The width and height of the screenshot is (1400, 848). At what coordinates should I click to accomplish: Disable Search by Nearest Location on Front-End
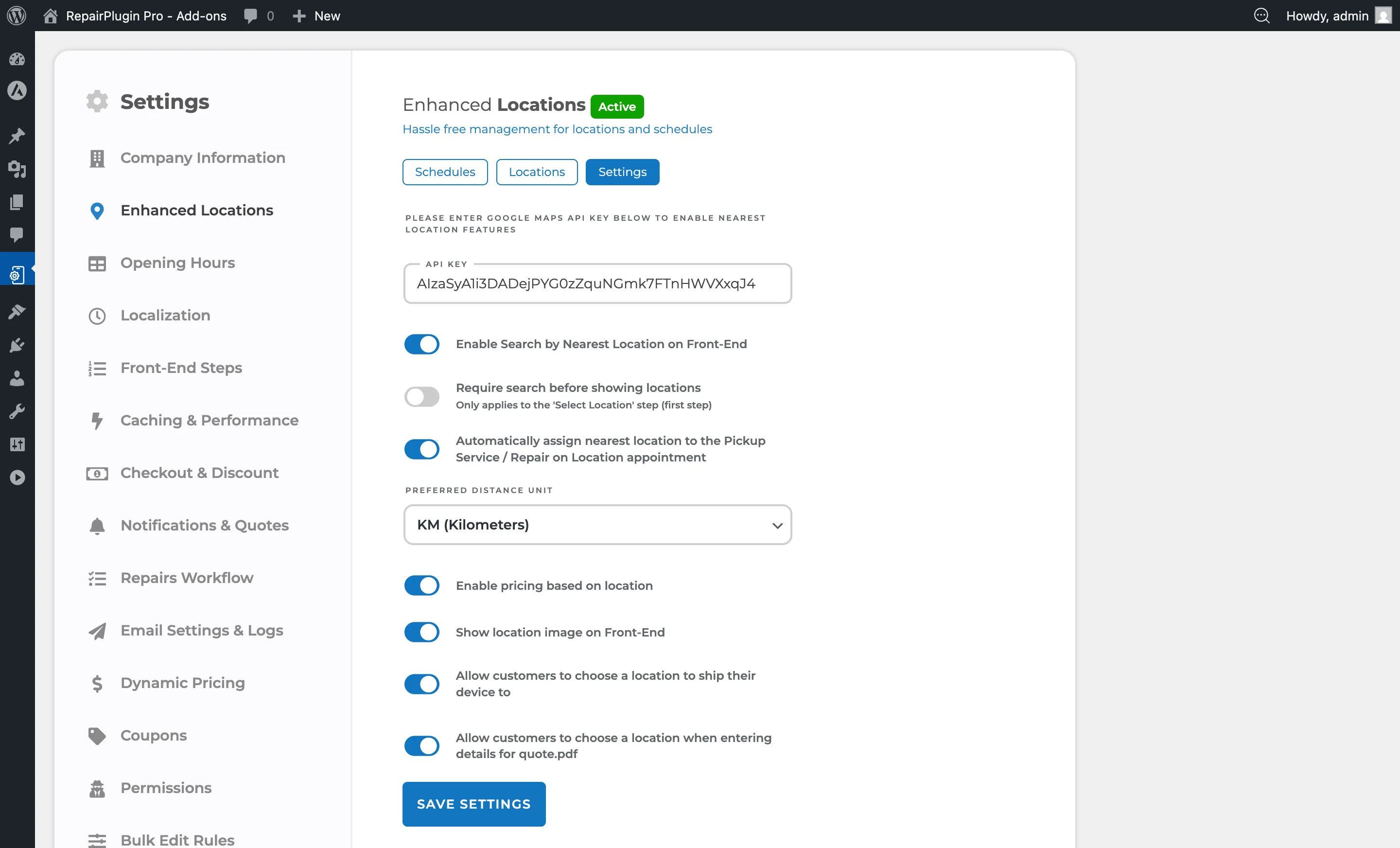[x=421, y=344]
